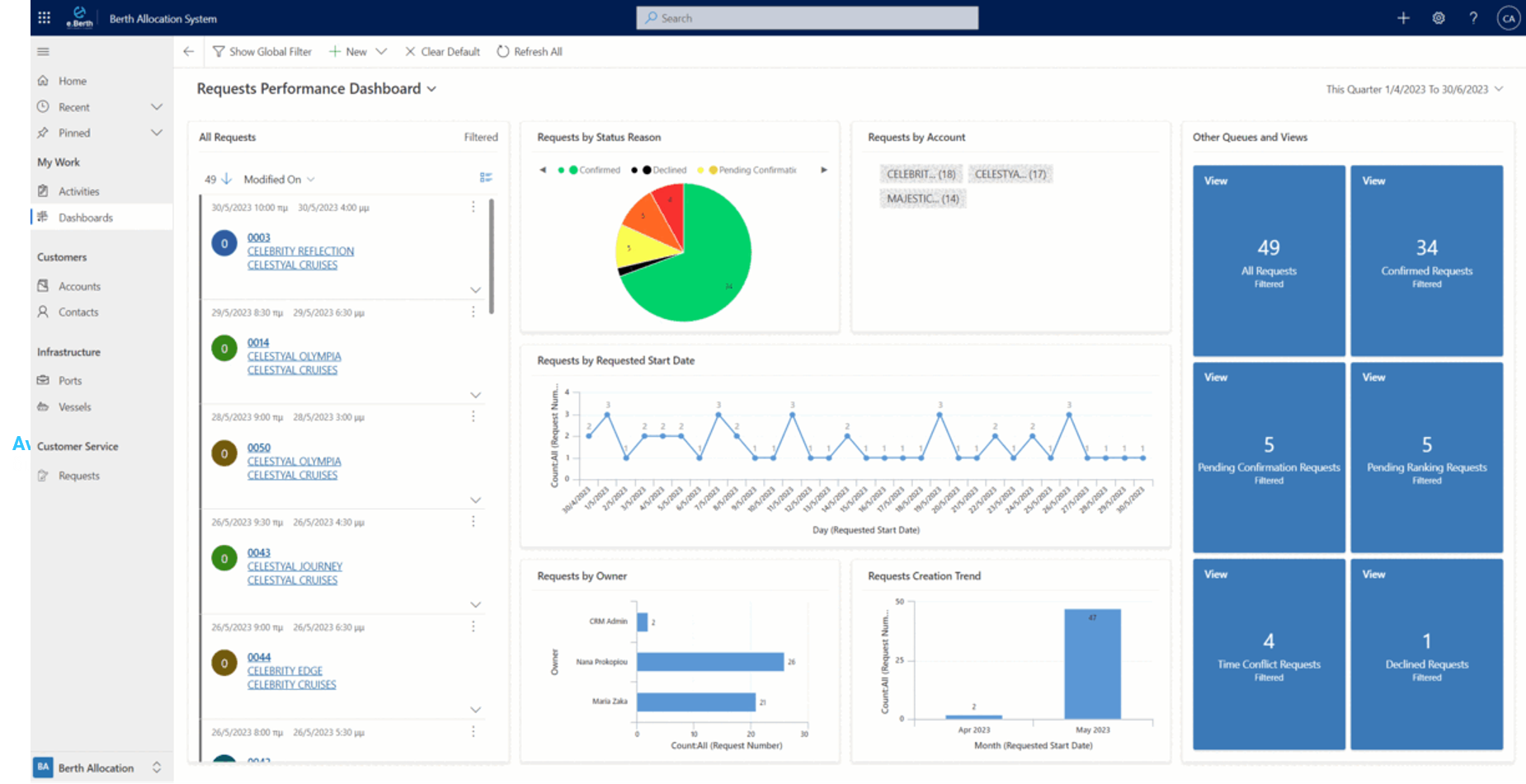Click the CELEBRIT... (18) account tag
Screen dimensions: 1526x784
tap(921, 174)
